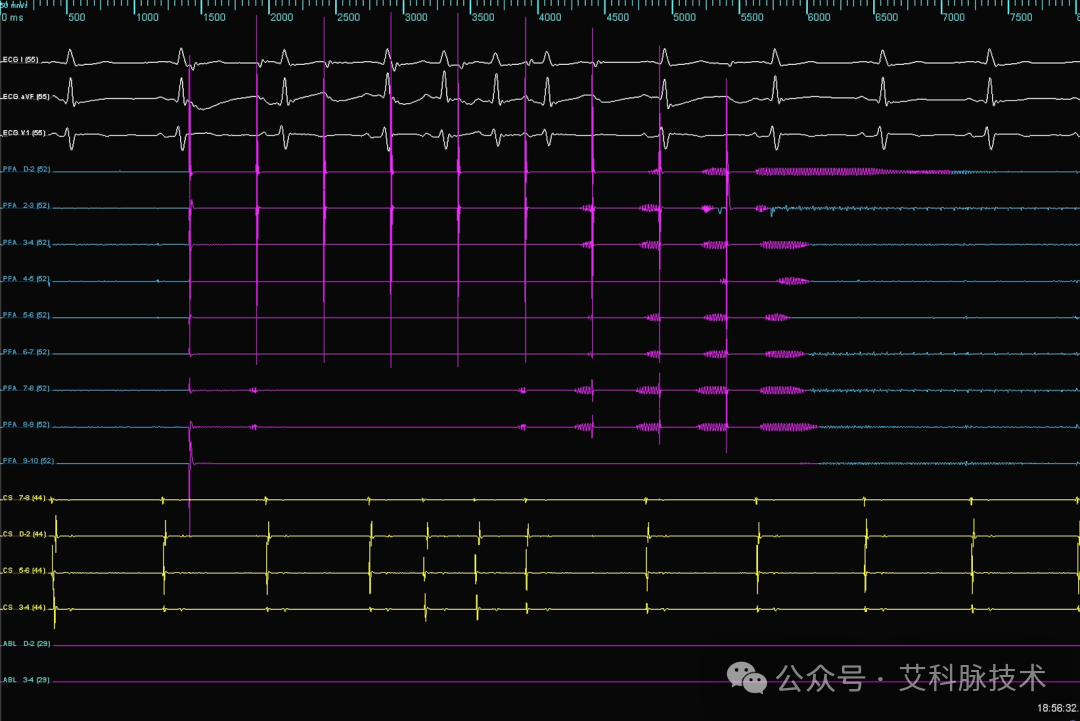Click the 4000 ms mark on time ruler

550,17
